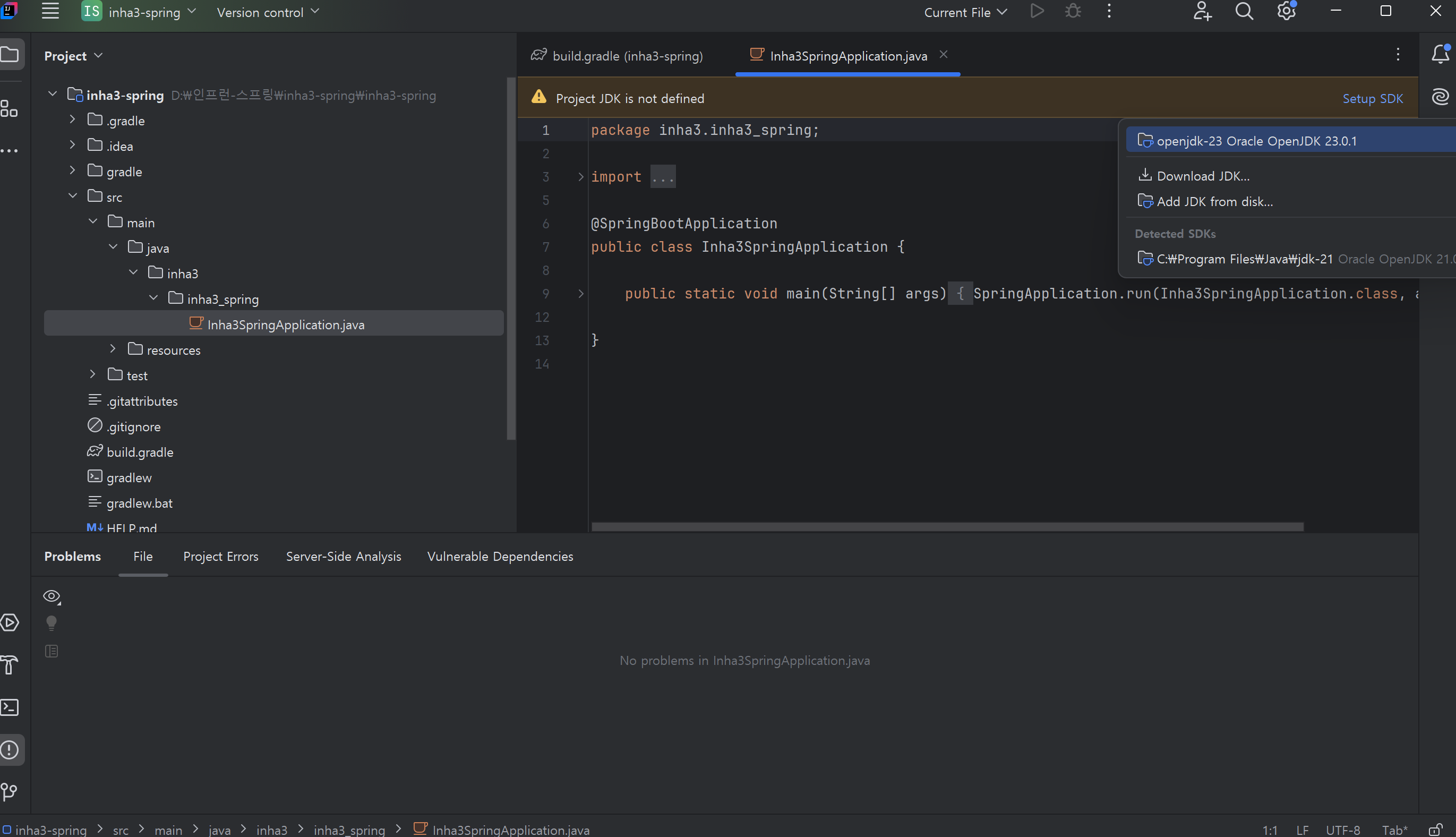Open editor tabs options menu
Image resolution: width=1456 pixels, height=837 pixels.
pos(1398,54)
